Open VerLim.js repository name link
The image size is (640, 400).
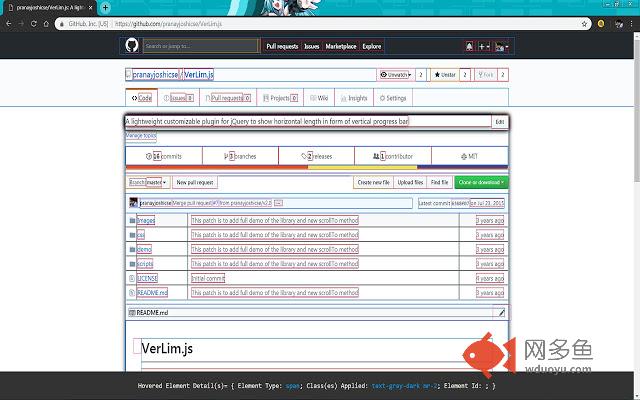pyautogui.click(x=199, y=75)
